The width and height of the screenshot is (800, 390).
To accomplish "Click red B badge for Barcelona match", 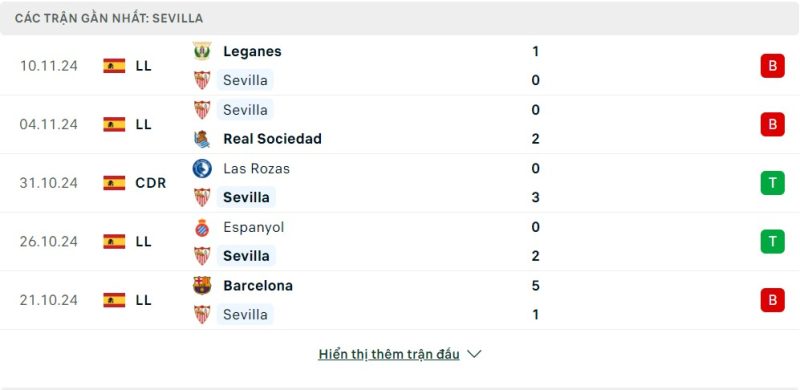I will point(772,300).
